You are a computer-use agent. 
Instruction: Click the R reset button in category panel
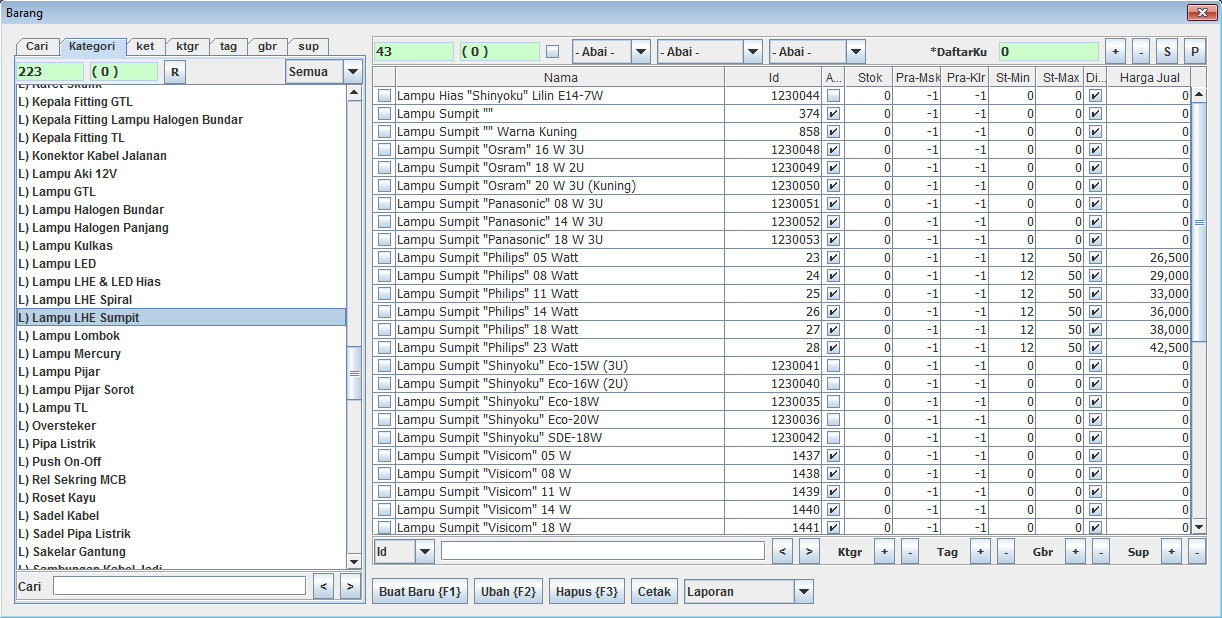click(175, 71)
